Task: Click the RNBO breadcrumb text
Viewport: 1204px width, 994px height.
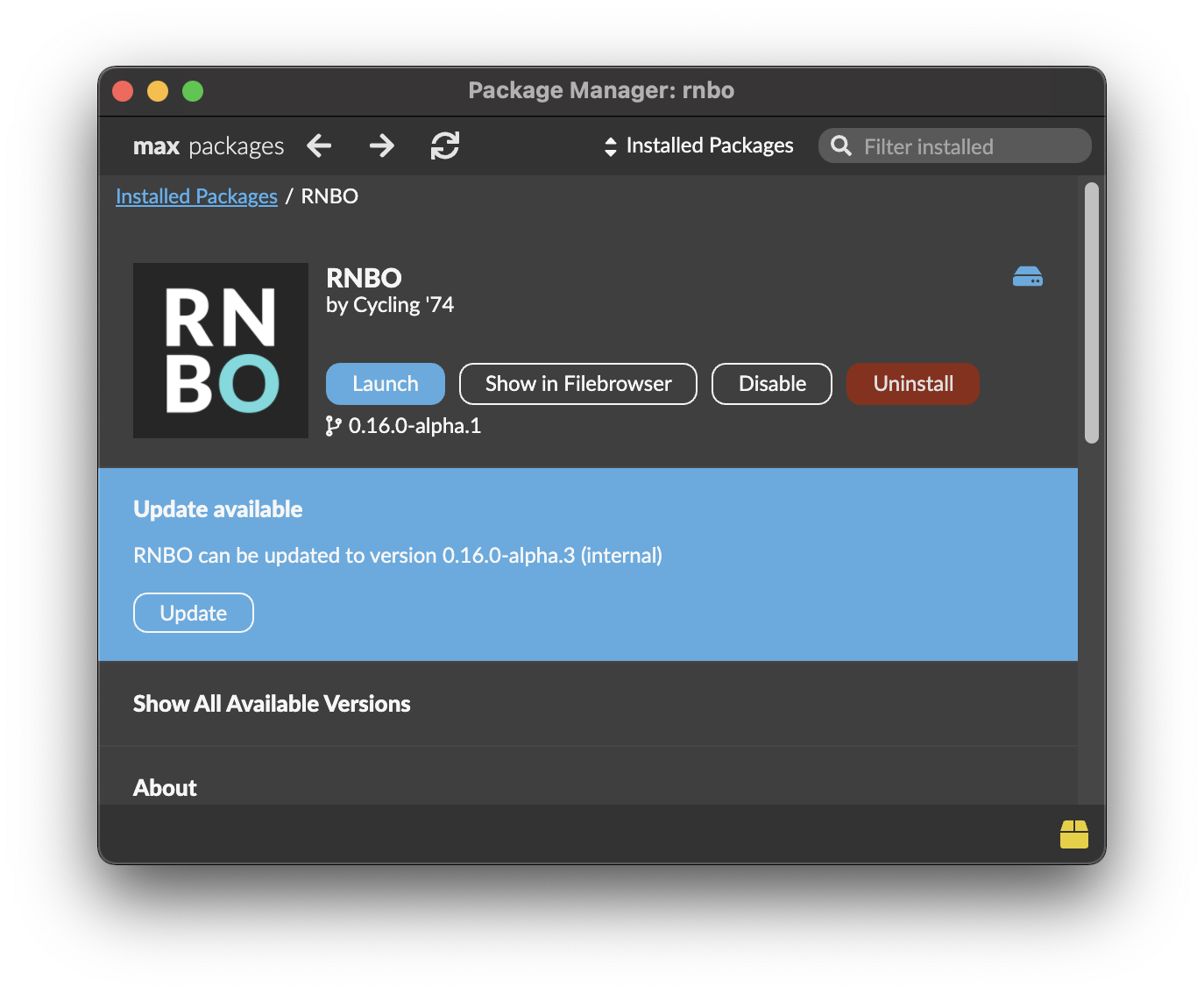Action: pyautogui.click(x=329, y=196)
